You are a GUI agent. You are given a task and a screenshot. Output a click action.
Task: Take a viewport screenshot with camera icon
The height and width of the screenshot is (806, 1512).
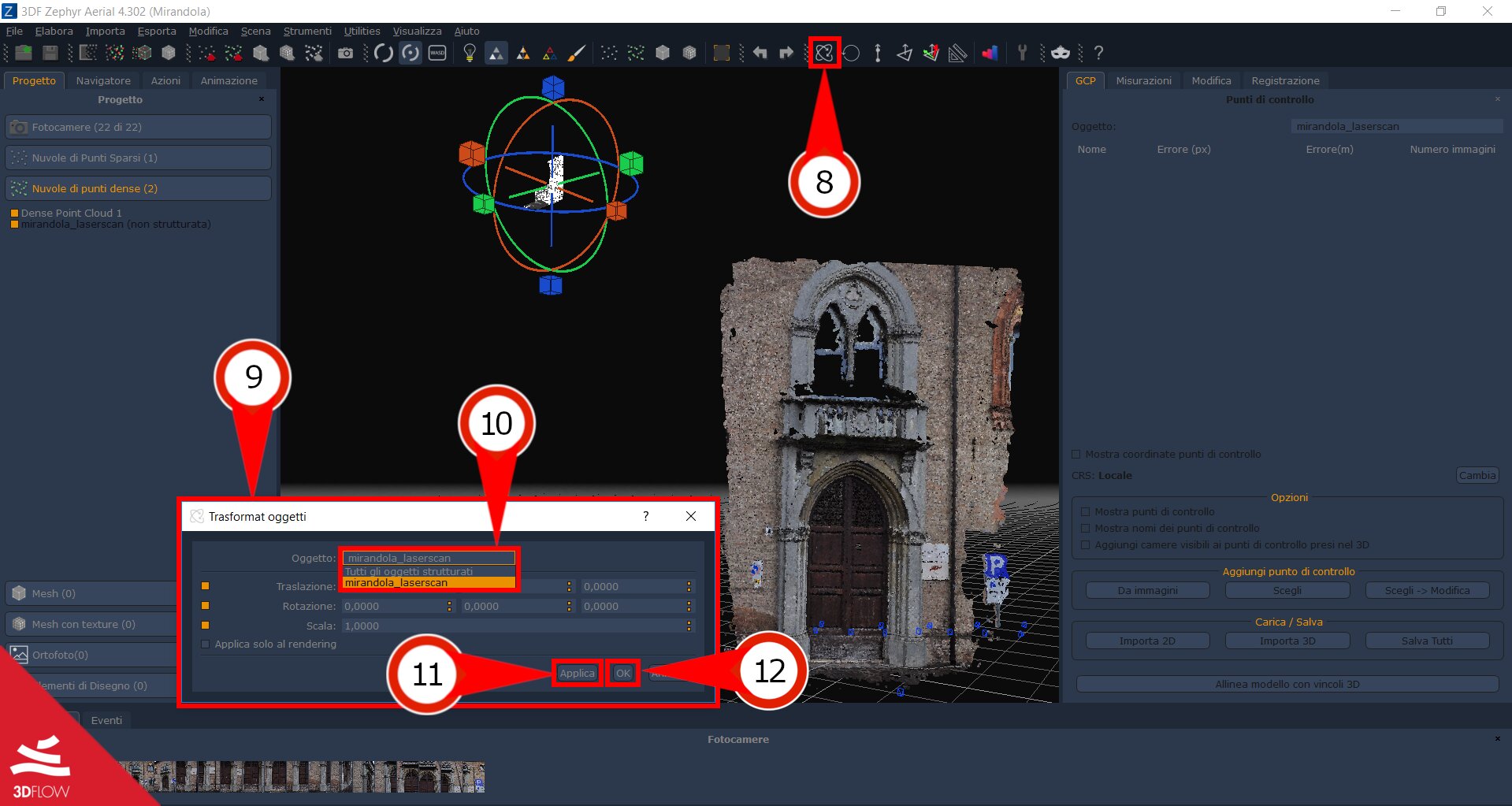(345, 53)
